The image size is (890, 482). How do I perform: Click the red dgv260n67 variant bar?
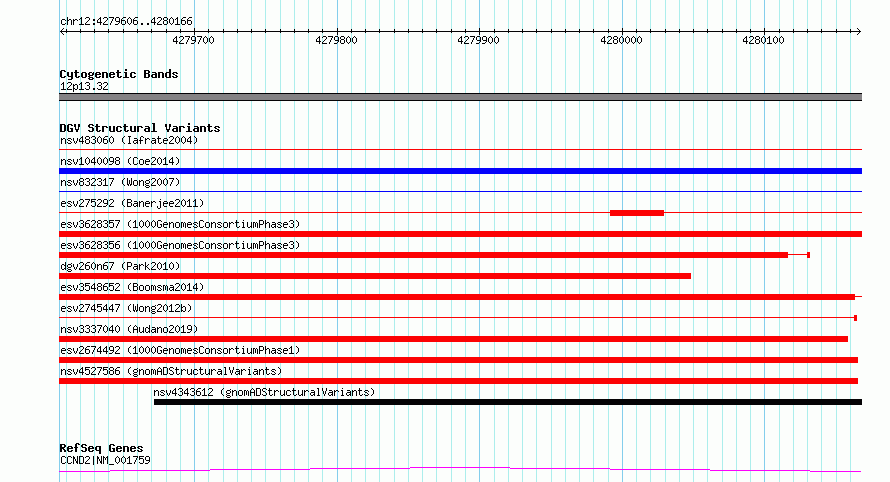click(x=375, y=276)
